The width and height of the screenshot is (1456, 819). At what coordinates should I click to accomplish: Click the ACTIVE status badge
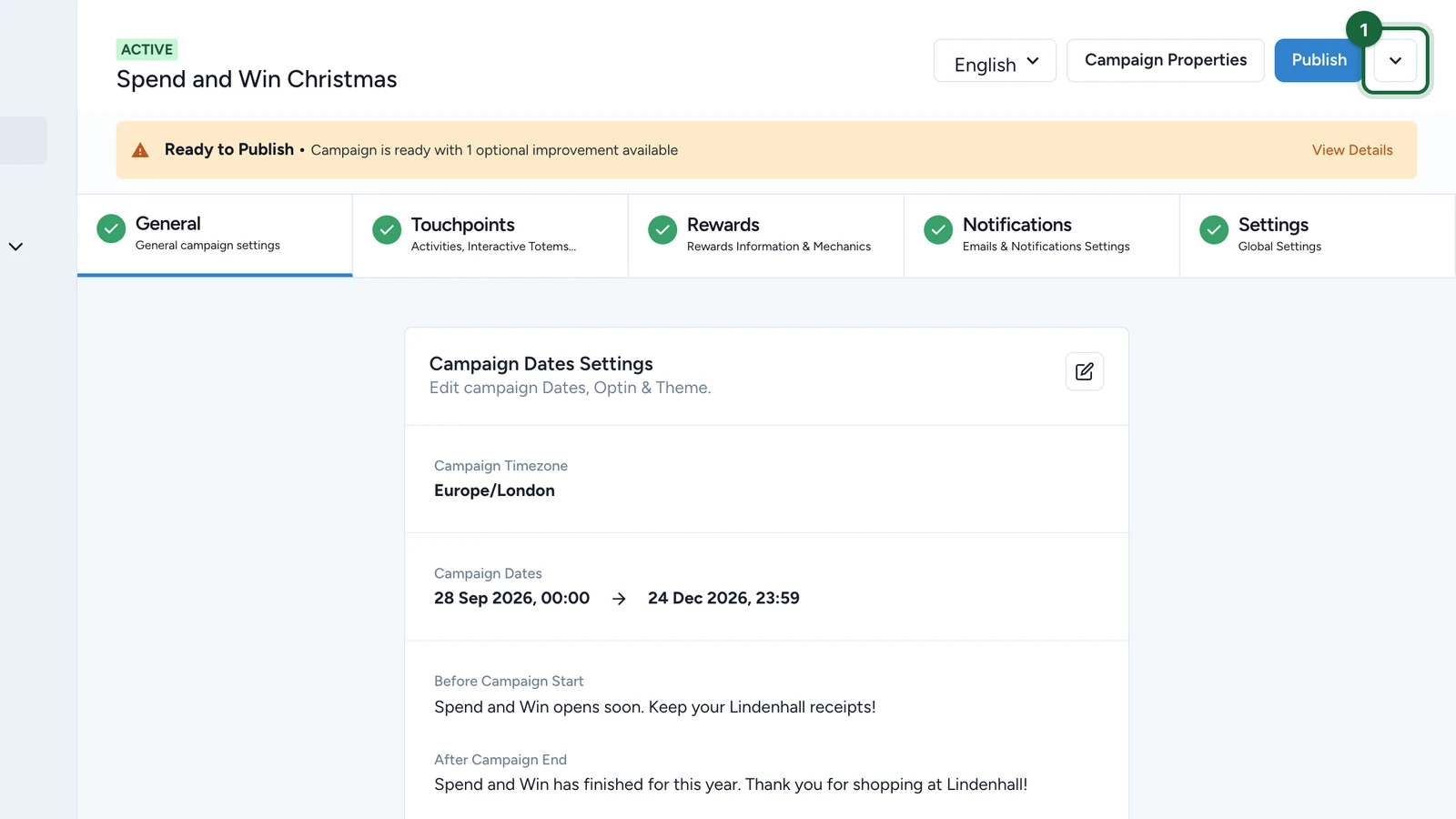click(x=147, y=49)
